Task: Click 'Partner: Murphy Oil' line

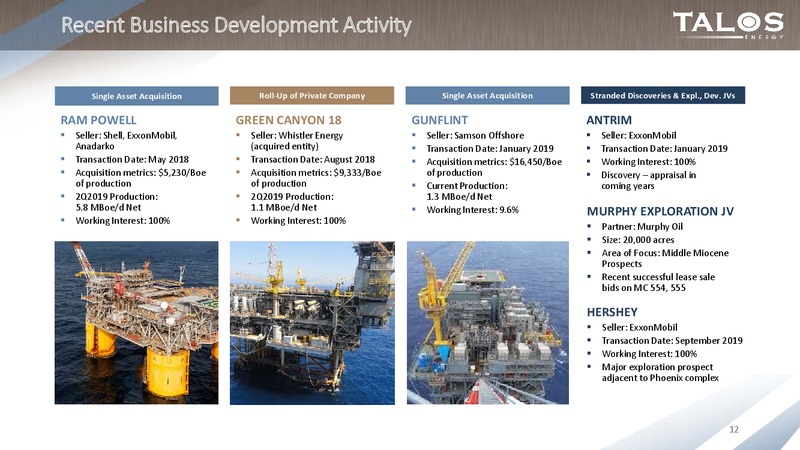Action: pos(642,227)
